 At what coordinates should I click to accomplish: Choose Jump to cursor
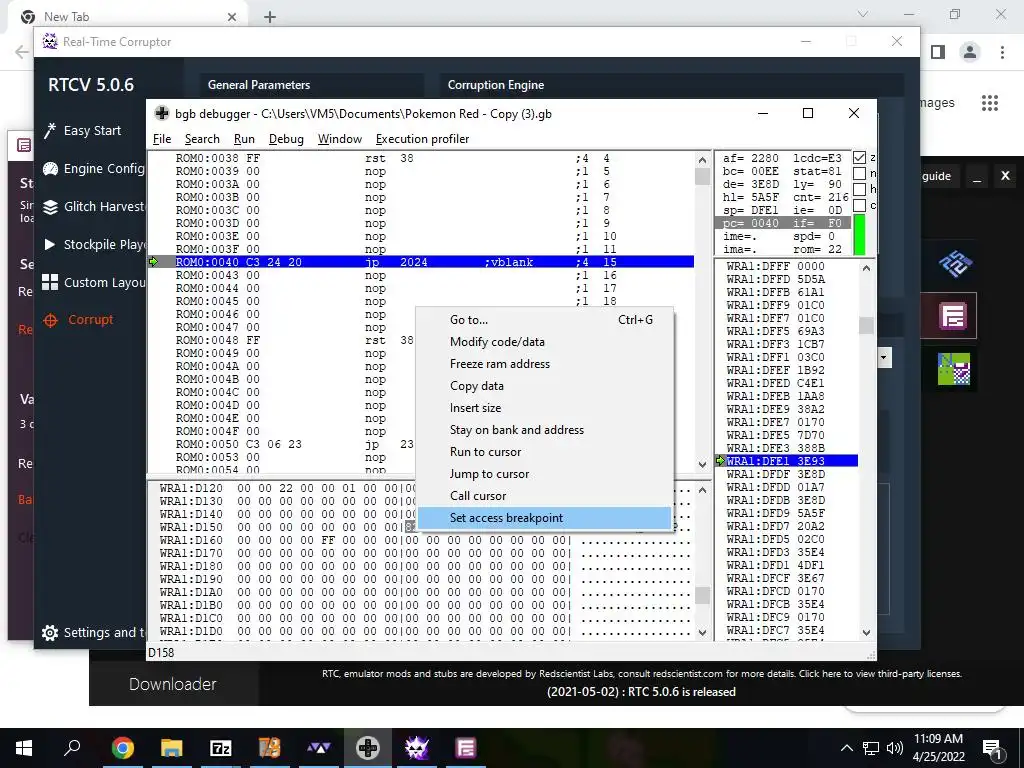click(x=545, y=474)
